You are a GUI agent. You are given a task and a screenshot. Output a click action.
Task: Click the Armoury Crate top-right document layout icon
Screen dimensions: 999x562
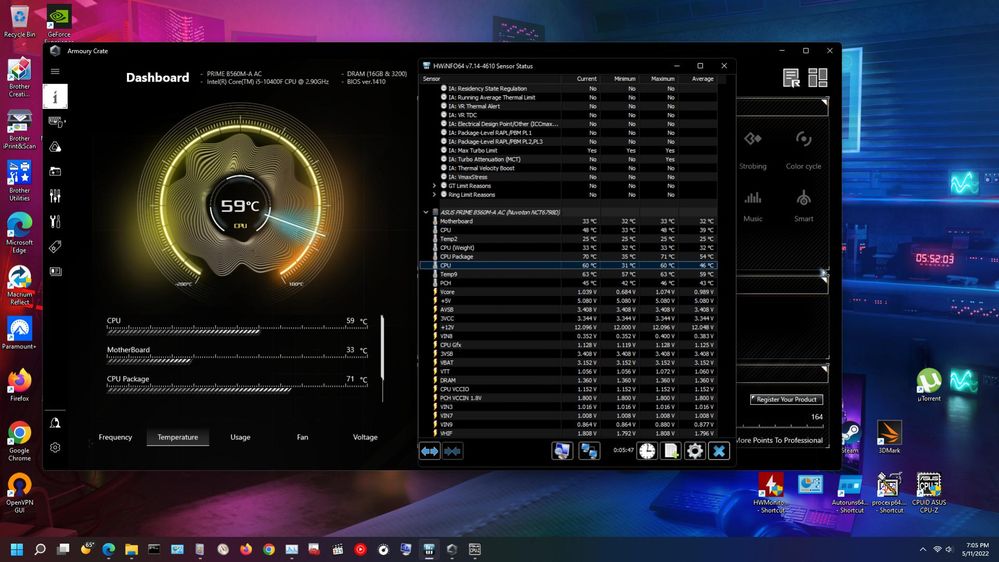(x=791, y=78)
